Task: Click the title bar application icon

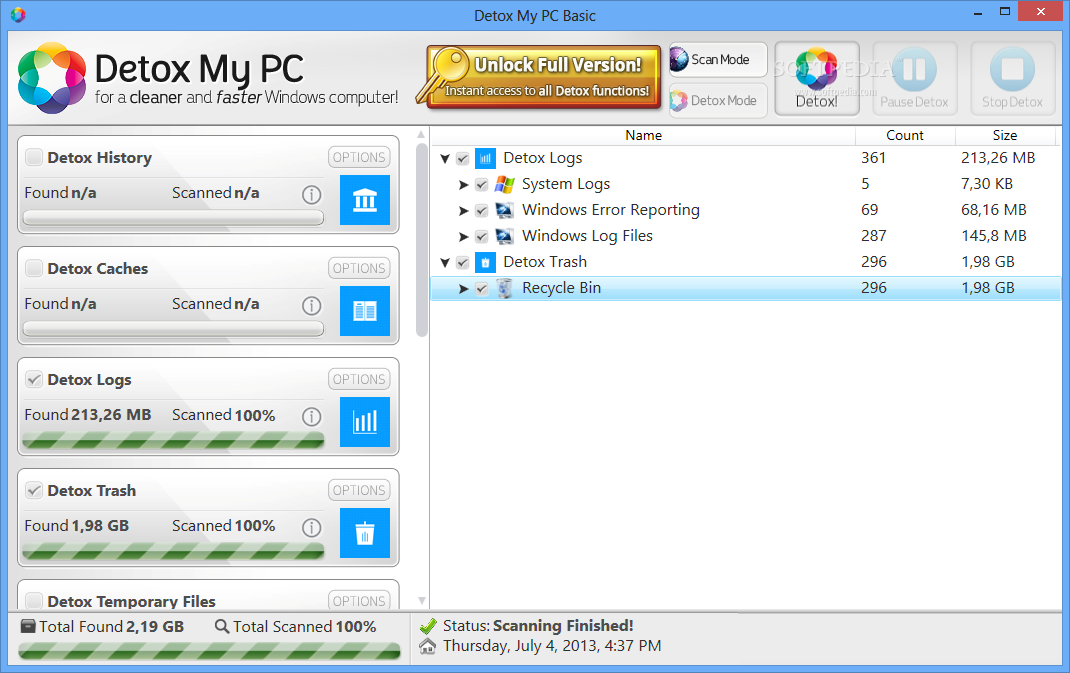Action: (18, 14)
